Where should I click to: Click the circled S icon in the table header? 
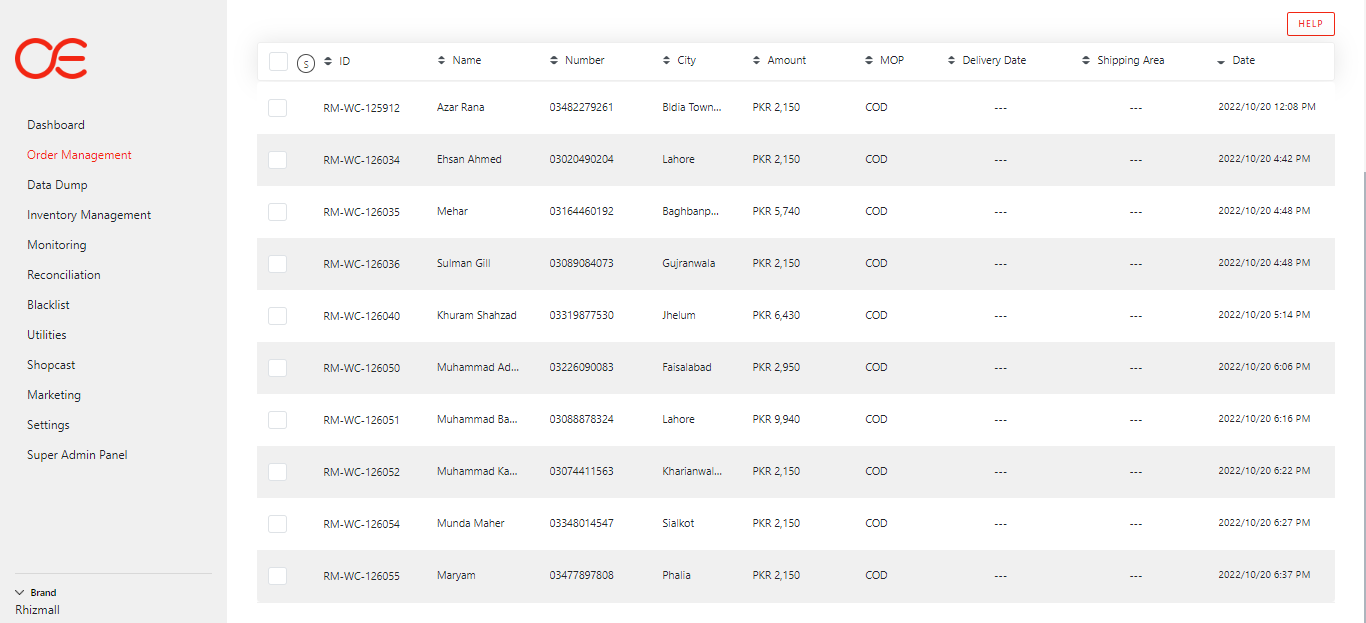click(306, 63)
